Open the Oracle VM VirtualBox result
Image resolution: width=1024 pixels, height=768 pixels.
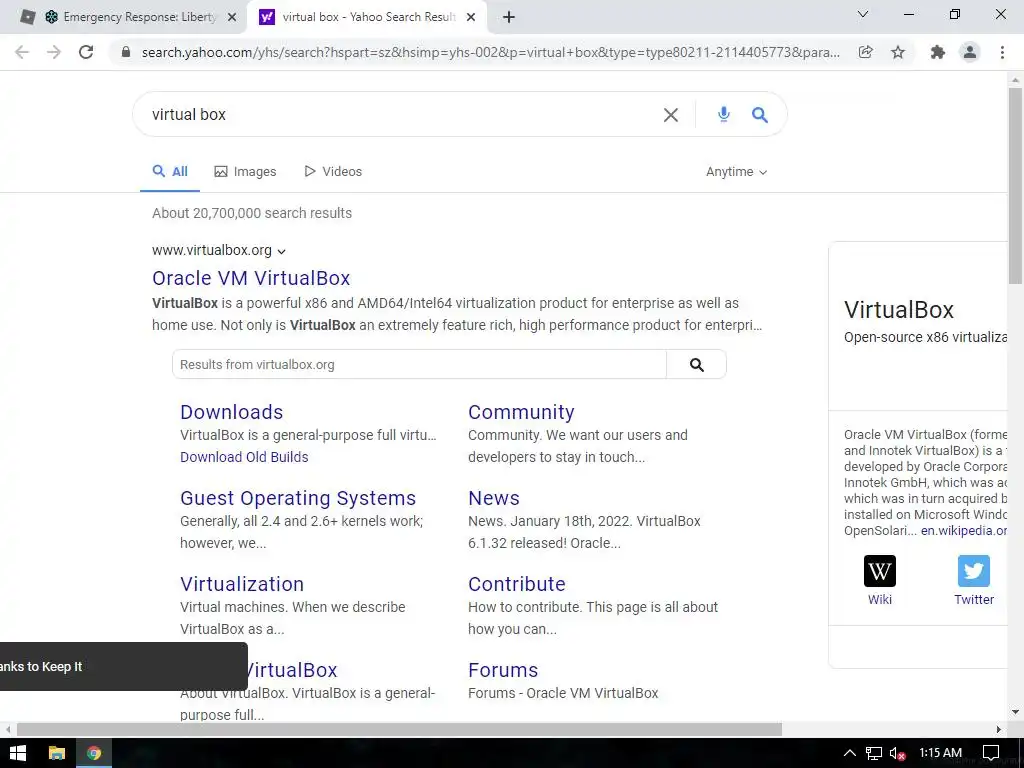tap(251, 278)
